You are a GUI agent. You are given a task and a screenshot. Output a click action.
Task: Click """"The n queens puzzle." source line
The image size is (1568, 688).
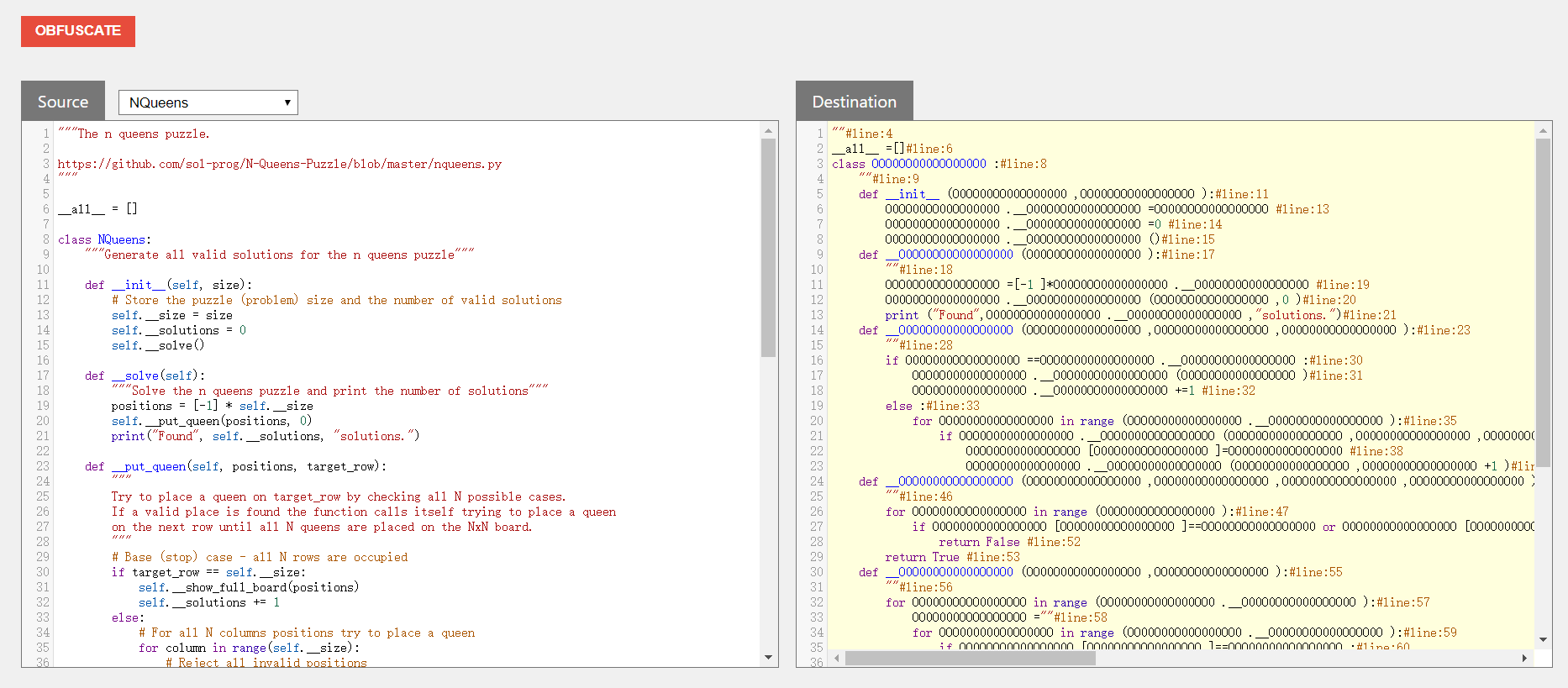[134, 134]
